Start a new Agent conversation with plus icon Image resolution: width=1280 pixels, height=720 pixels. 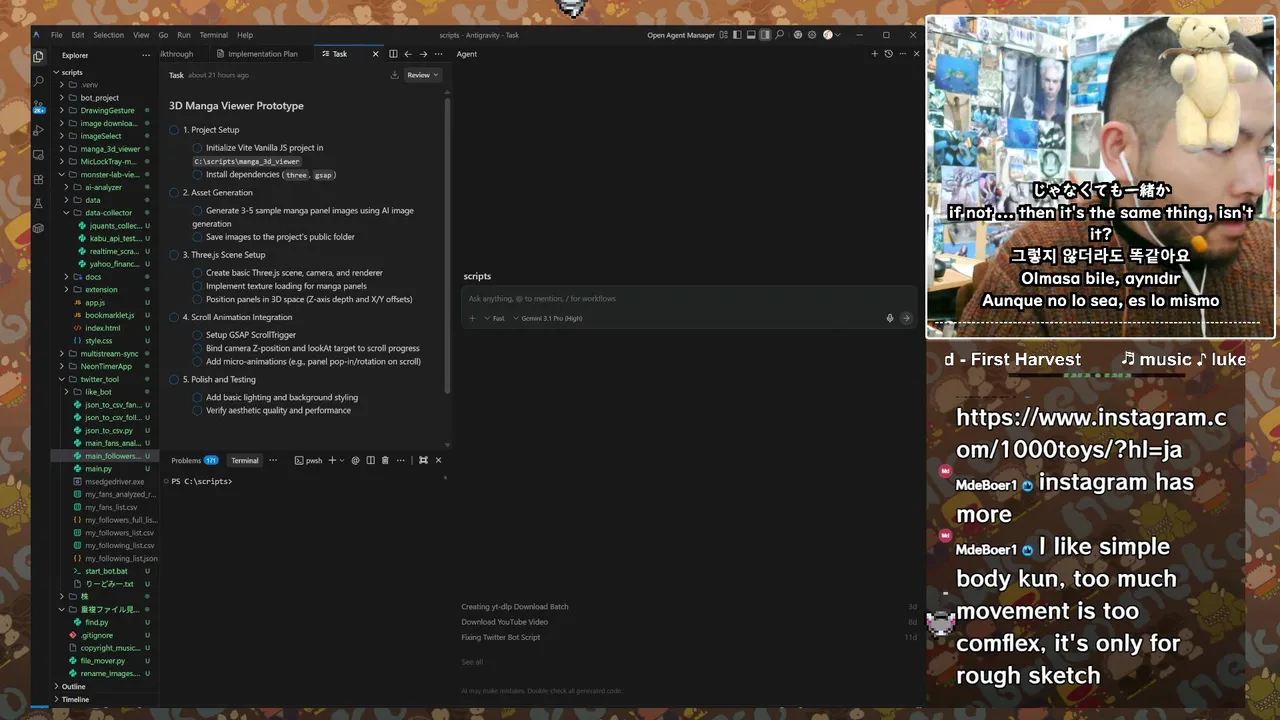tap(874, 54)
